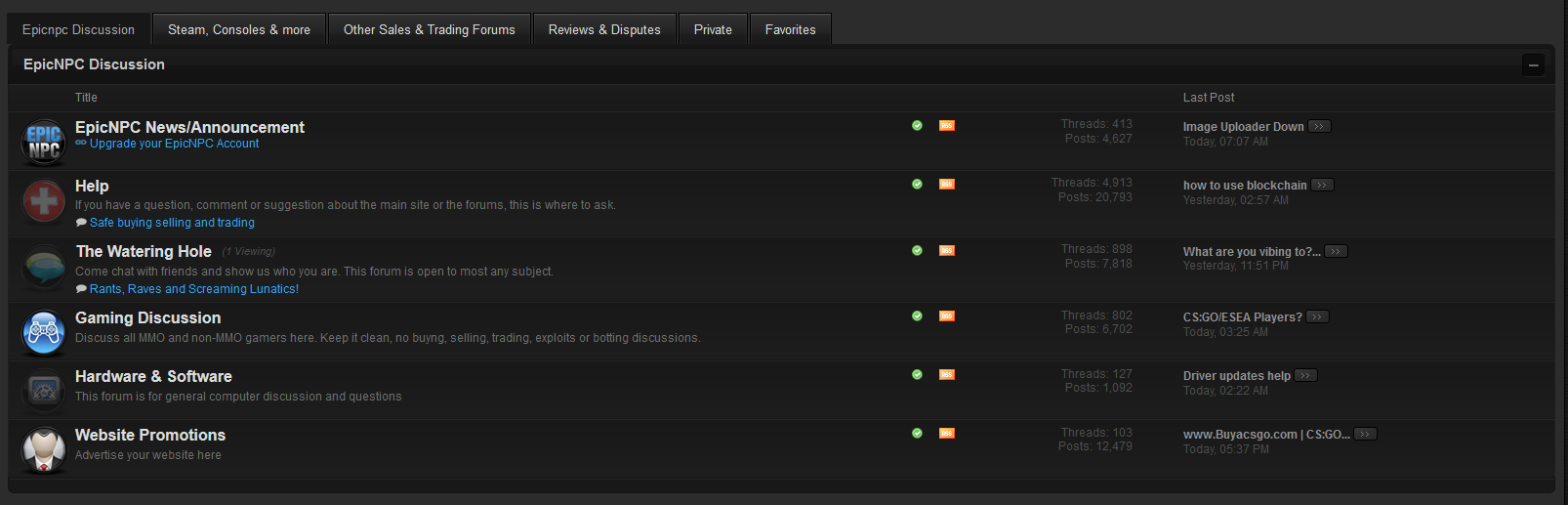Click the Watering Hole speech bubble icon
This screenshot has height=505, width=1568.
[x=44, y=267]
